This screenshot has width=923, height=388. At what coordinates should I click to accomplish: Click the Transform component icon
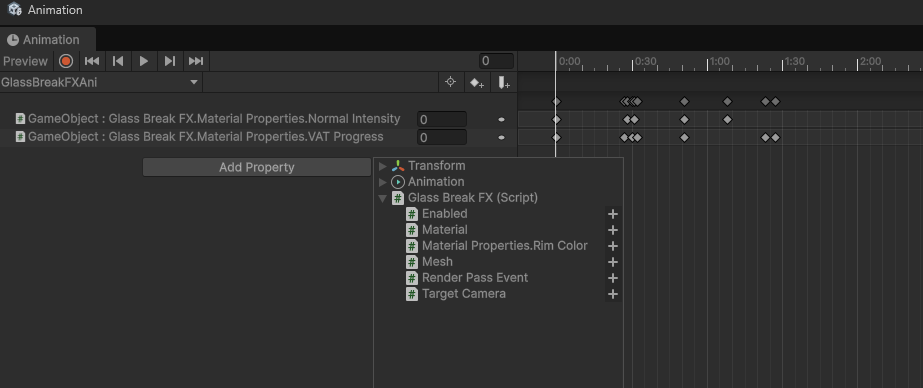[398, 166]
